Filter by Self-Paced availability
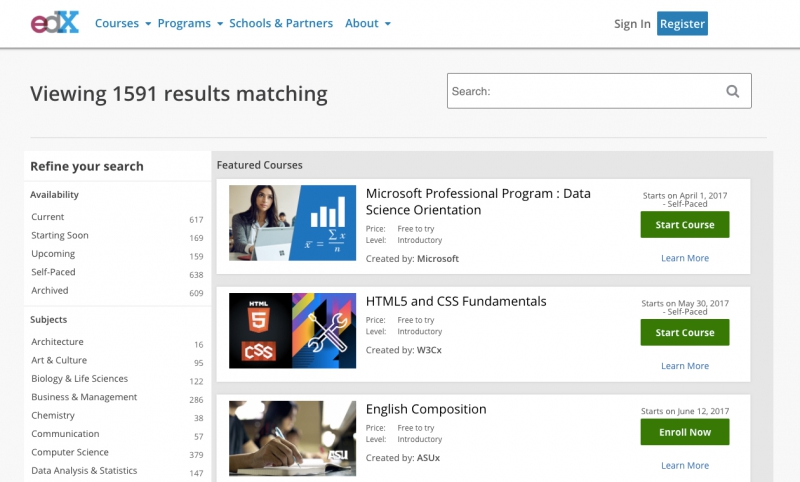The width and height of the screenshot is (800, 482). [x=53, y=272]
